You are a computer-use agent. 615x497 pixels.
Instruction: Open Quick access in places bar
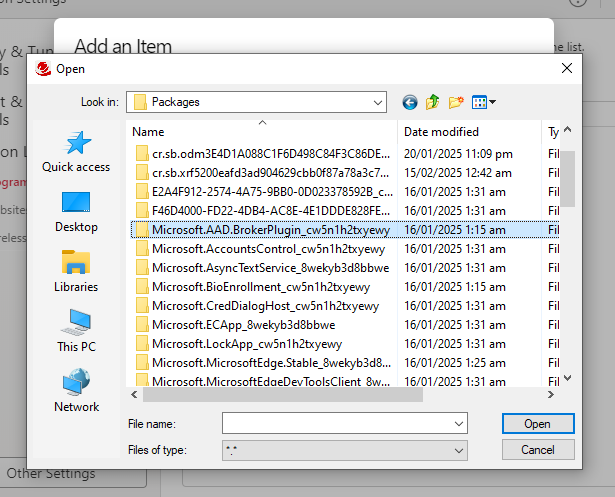(76, 152)
